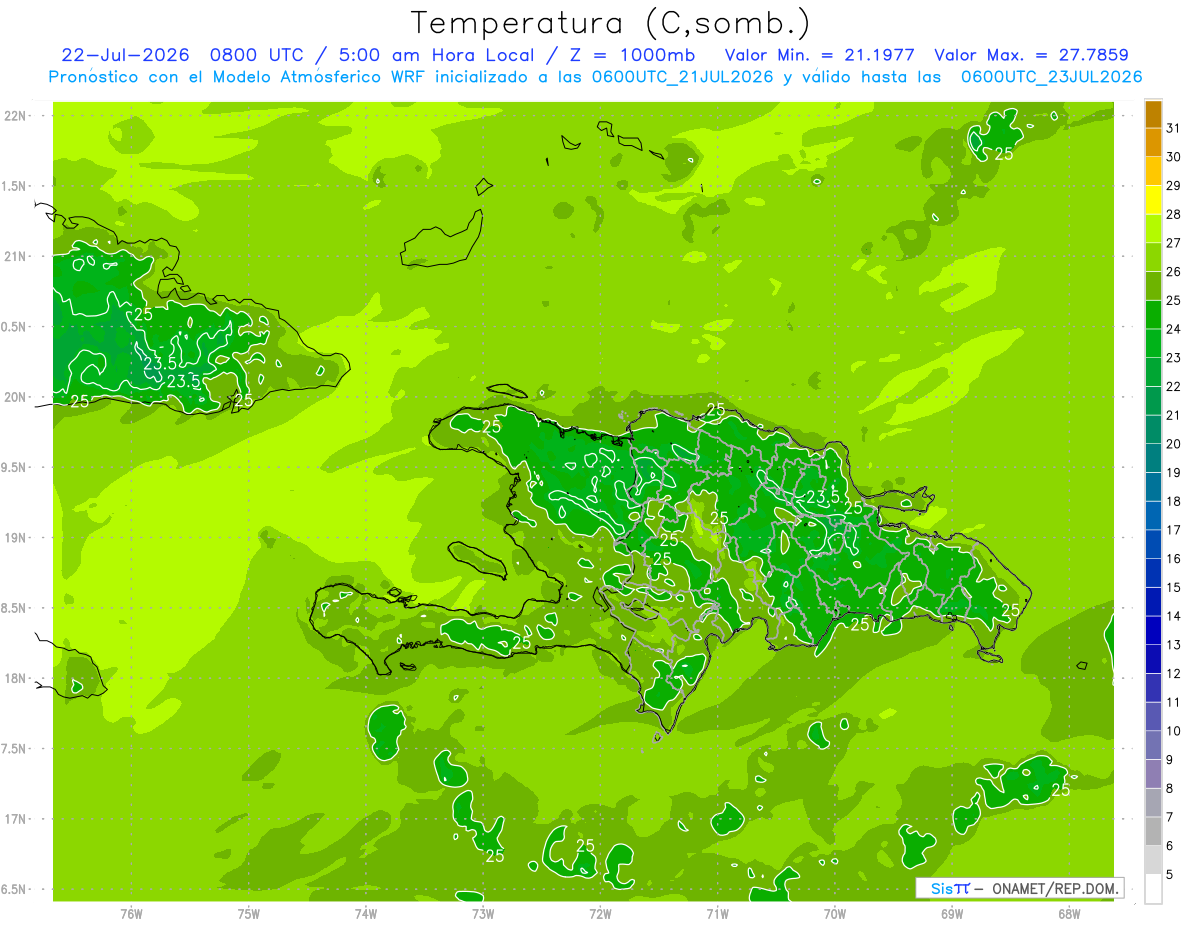
Task: Click the "ONAMET/REP.DOM." credit label
Action: [1055, 888]
